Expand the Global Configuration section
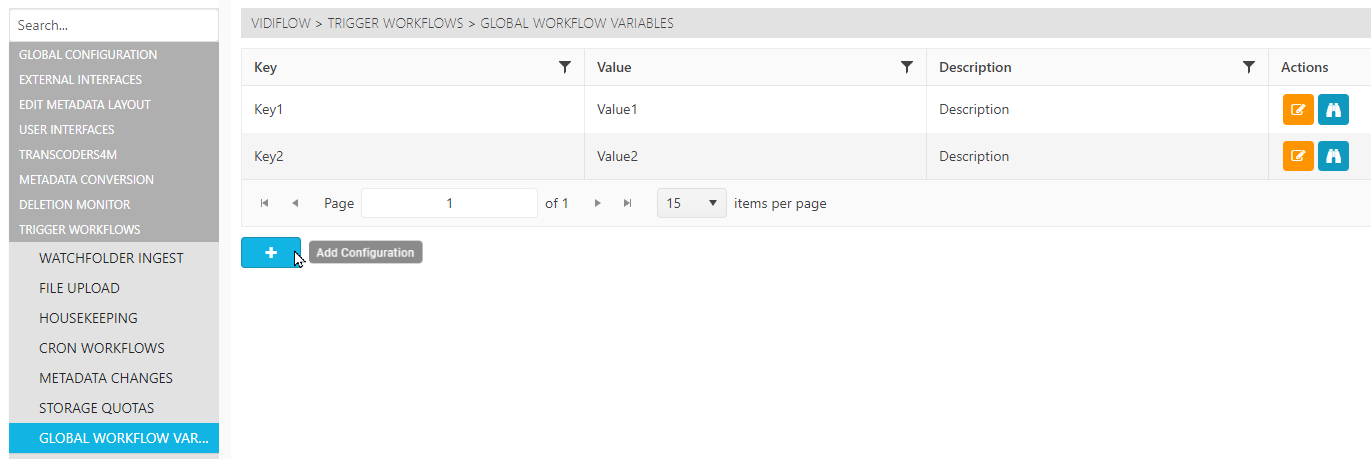 88,55
